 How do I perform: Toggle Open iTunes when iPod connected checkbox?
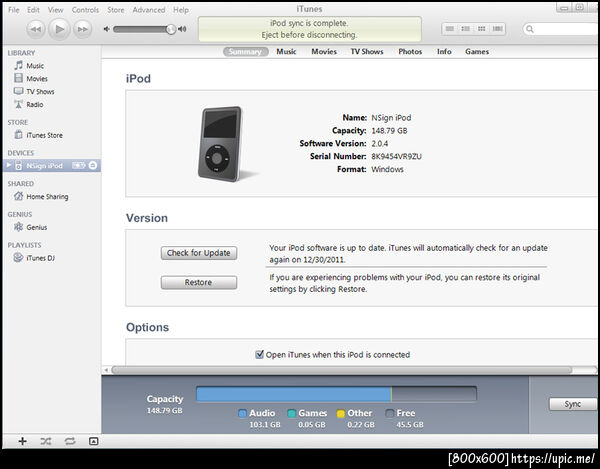click(x=259, y=354)
